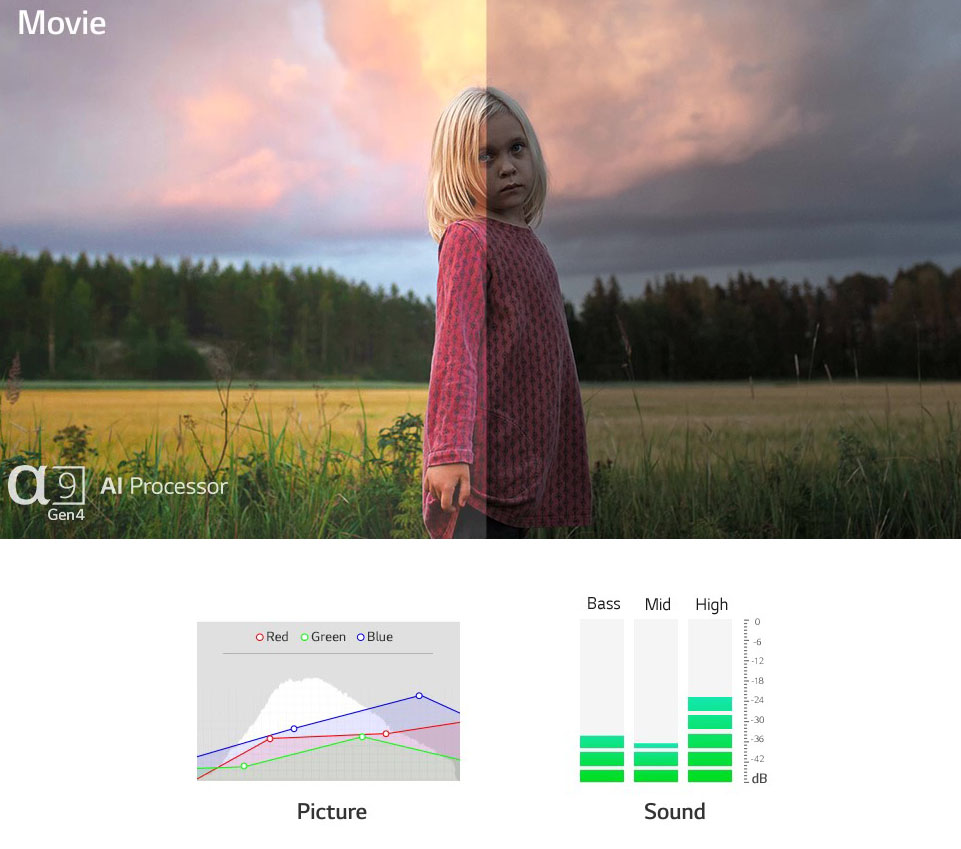Click the lower blue curve point

[294, 729]
